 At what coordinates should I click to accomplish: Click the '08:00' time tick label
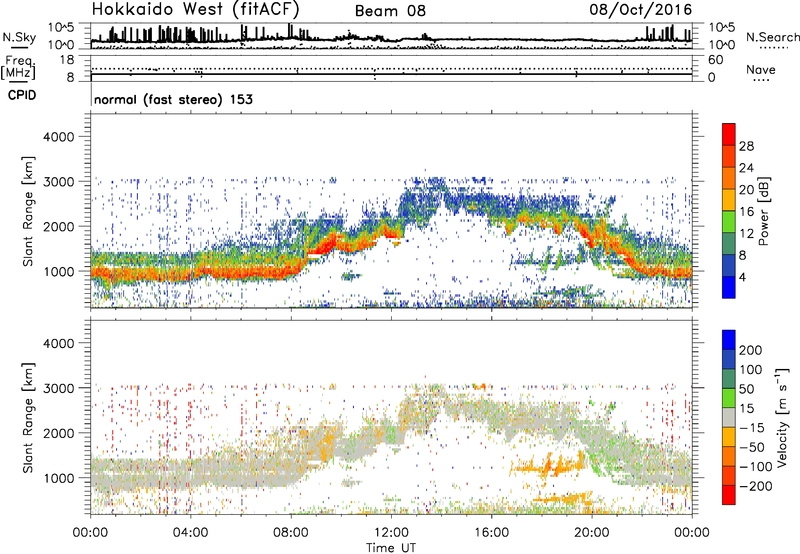coord(291,532)
